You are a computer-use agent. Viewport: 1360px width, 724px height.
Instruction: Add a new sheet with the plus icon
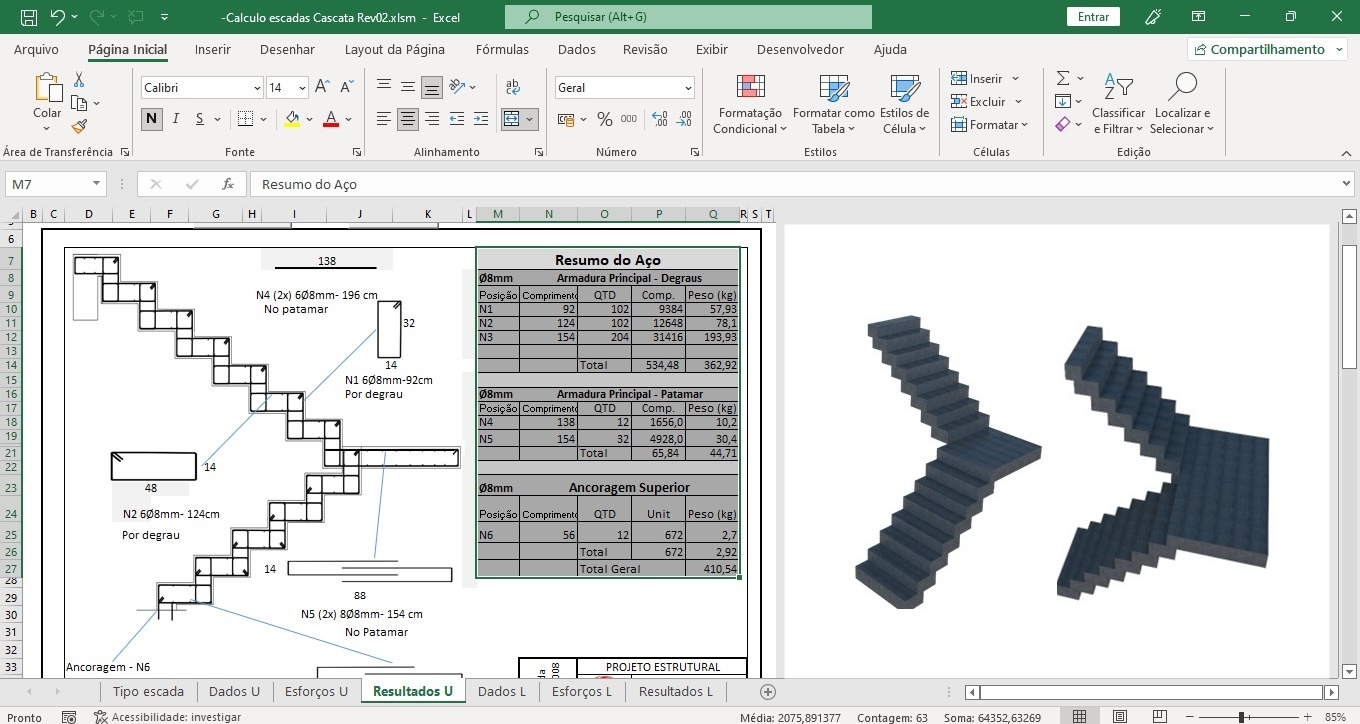pos(768,691)
